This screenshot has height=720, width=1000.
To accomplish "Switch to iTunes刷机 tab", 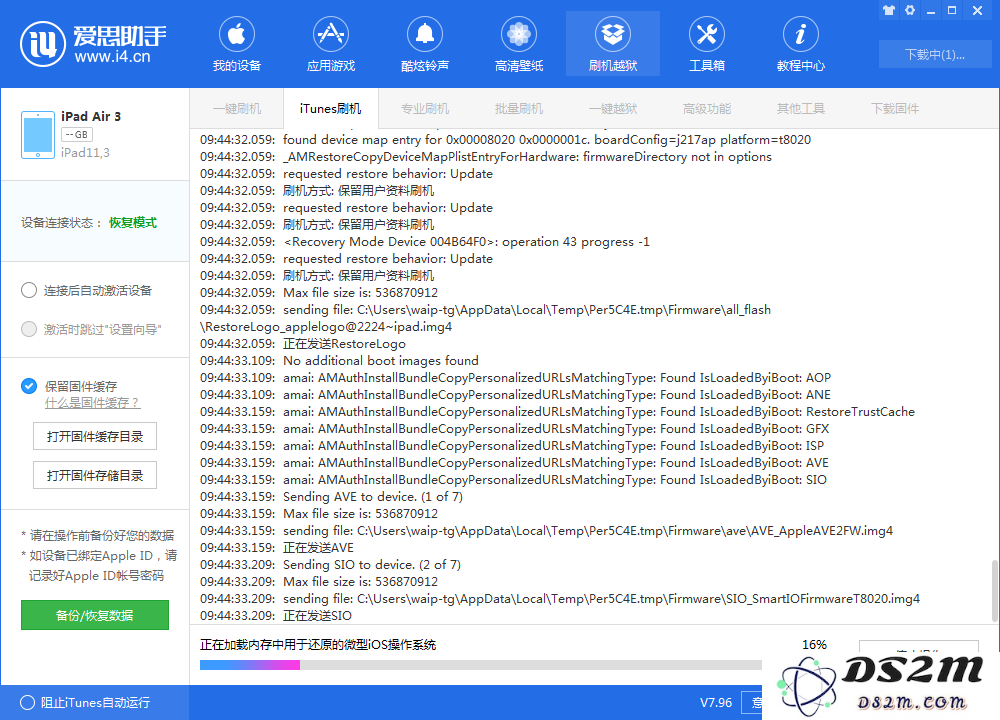I will coord(330,108).
